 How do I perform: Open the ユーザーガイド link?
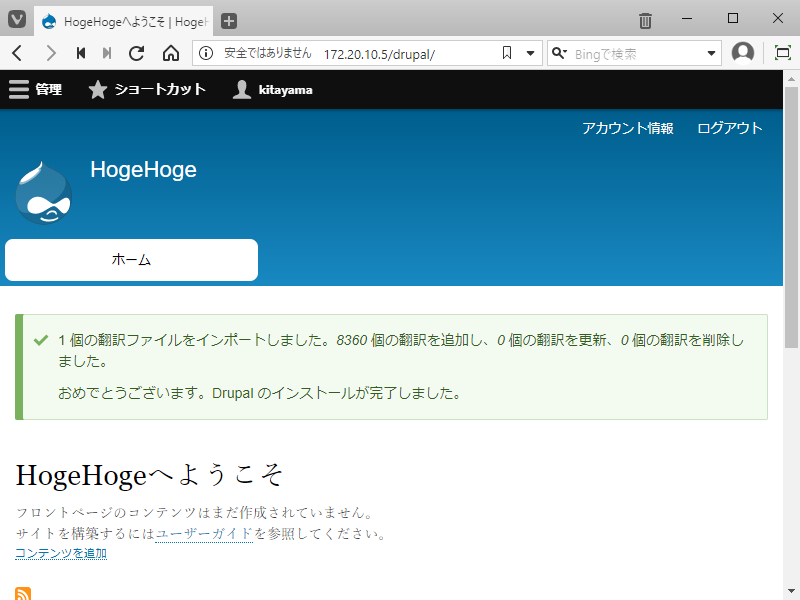[x=204, y=533]
